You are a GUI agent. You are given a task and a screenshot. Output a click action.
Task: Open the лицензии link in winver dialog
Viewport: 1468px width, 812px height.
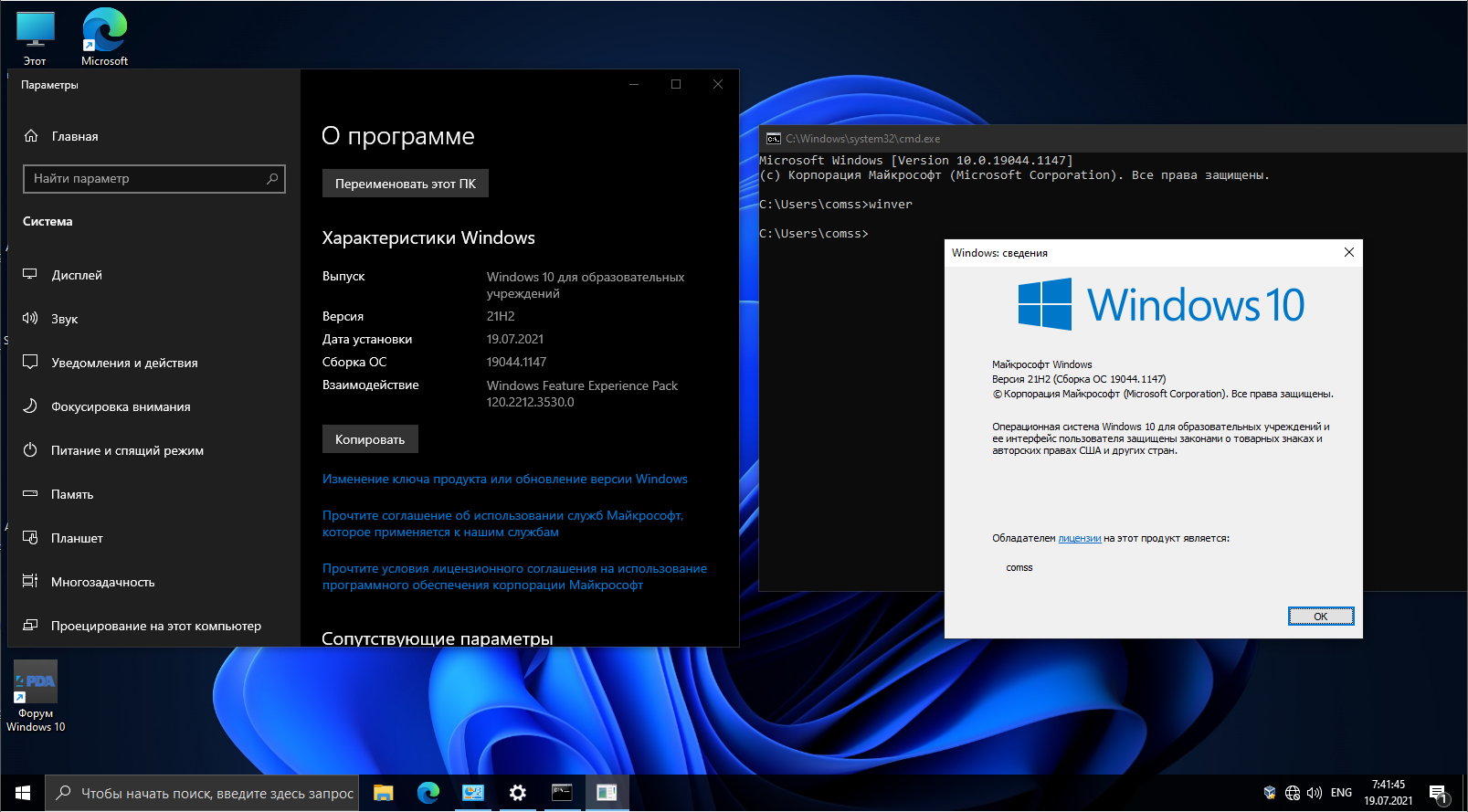(1080, 539)
